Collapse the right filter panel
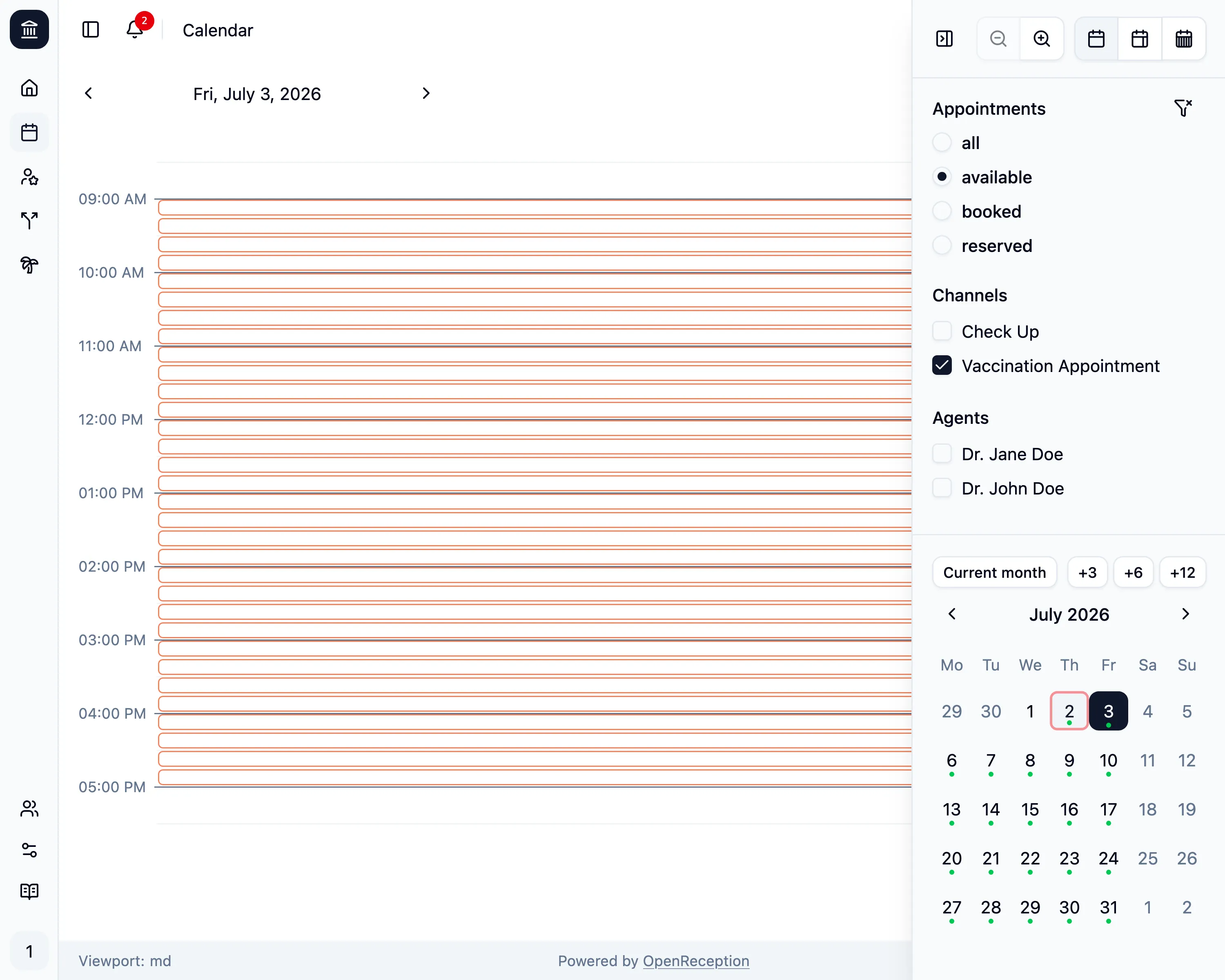The image size is (1225, 980). click(944, 39)
